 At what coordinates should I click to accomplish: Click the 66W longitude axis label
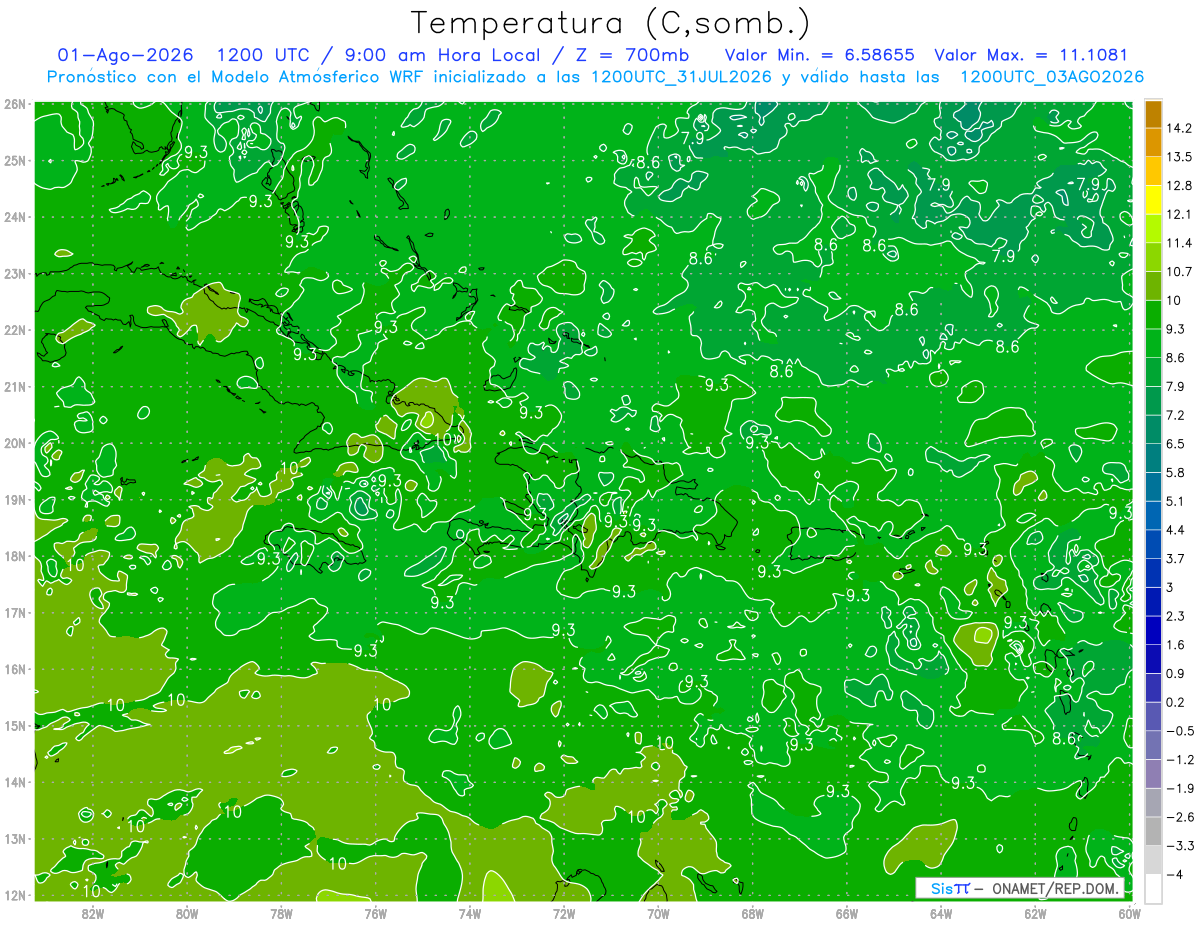tap(847, 913)
